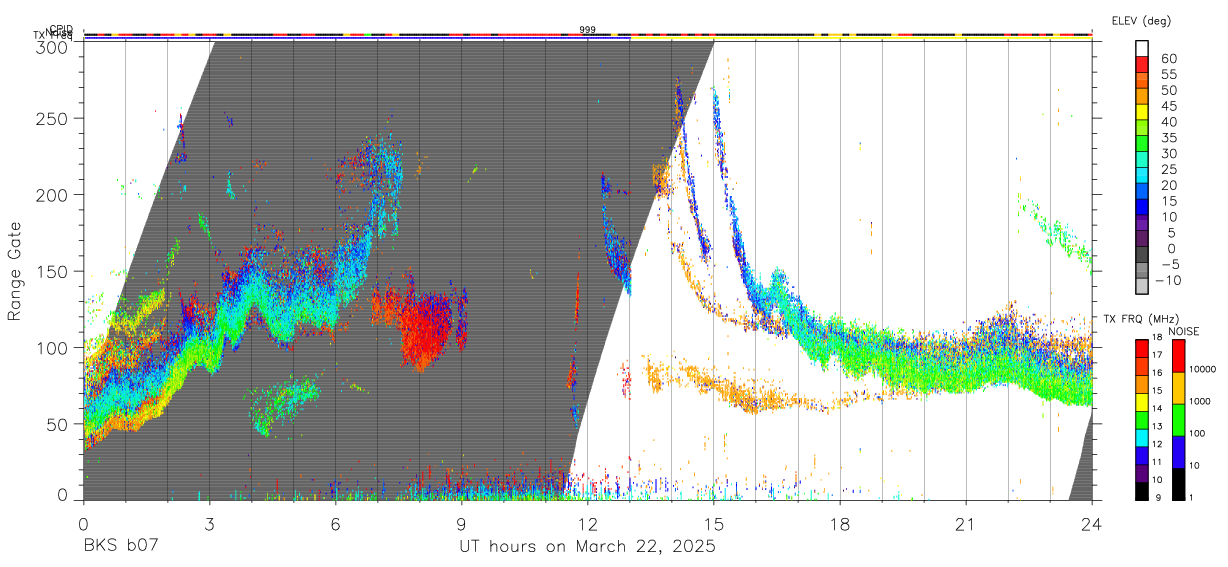The width and height of the screenshot is (1228, 567).
Task: Select the "NOISE" legend title
Action: (1184, 331)
